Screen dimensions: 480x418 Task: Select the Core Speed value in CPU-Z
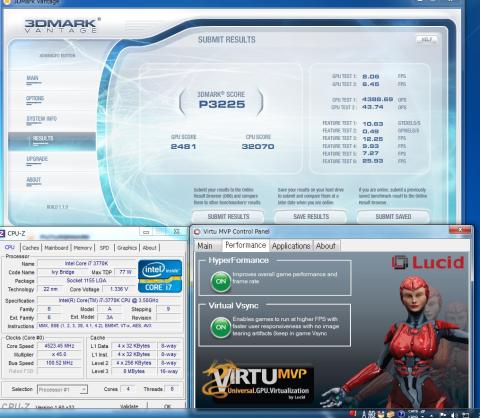click(x=59, y=346)
